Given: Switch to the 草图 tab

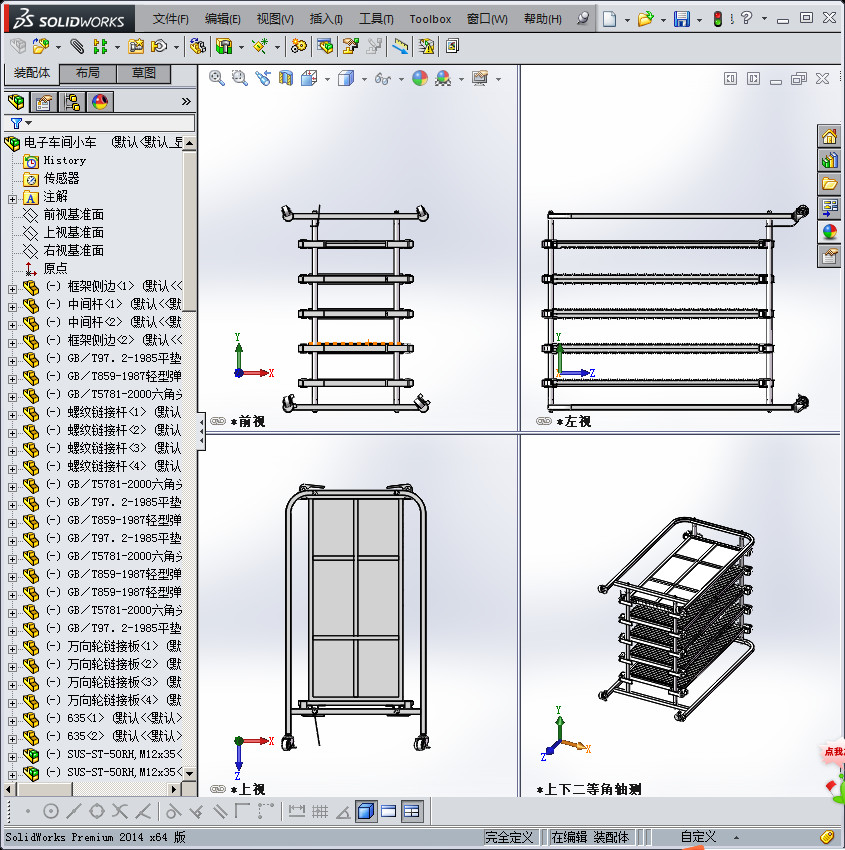Looking at the screenshot, I should 144,73.
